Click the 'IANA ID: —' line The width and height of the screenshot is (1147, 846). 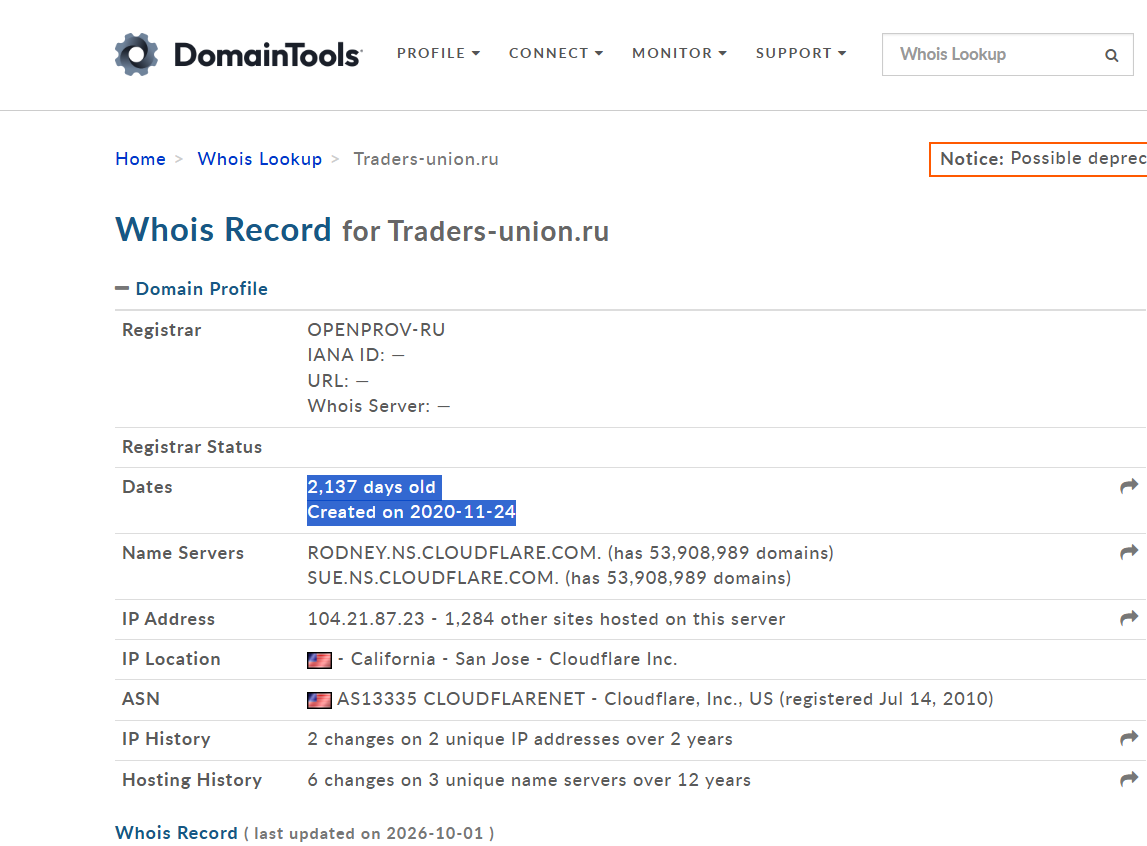coord(356,355)
